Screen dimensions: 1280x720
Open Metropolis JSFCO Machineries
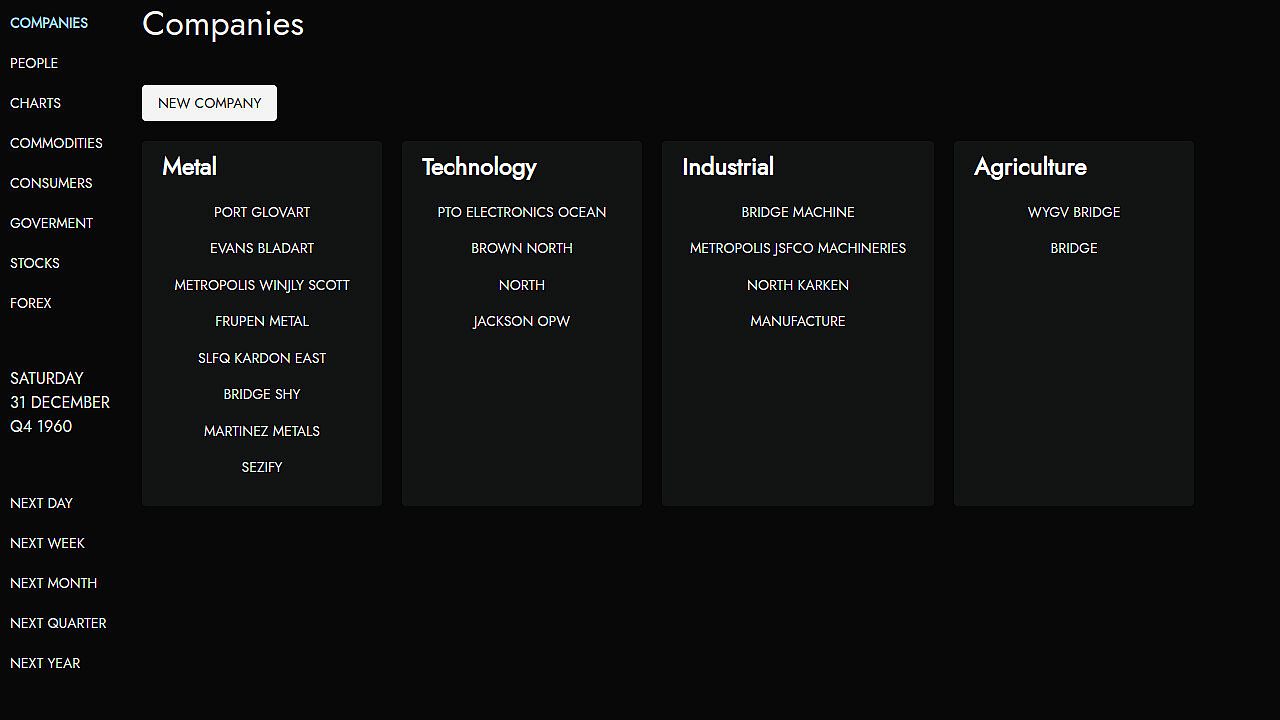point(798,248)
